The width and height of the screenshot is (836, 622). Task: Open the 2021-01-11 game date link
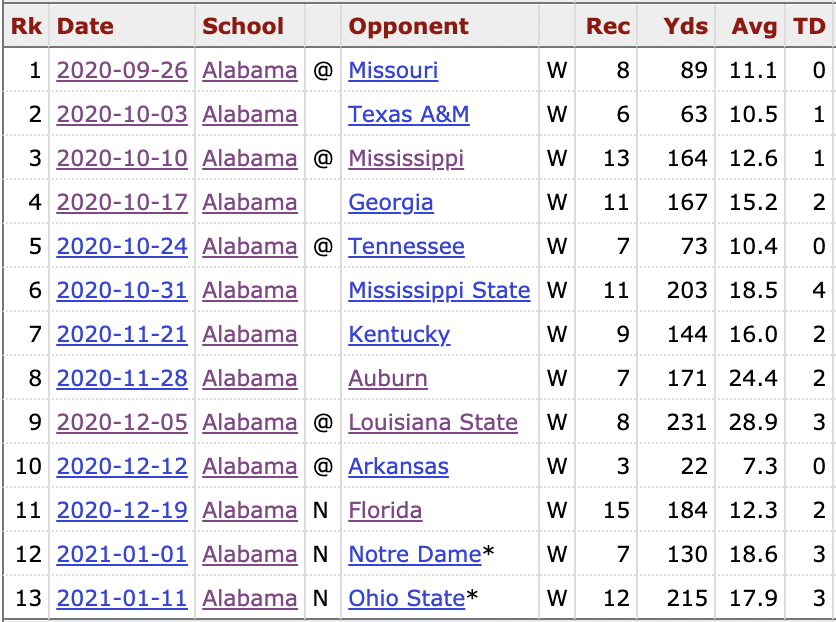[122, 599]
